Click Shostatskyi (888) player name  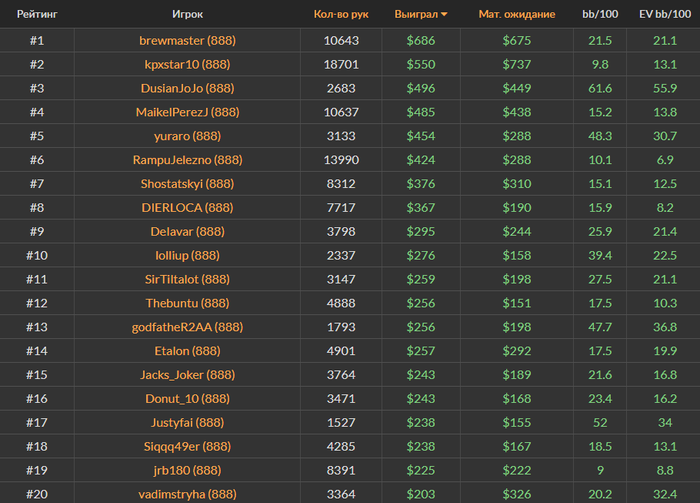point(188,184)
